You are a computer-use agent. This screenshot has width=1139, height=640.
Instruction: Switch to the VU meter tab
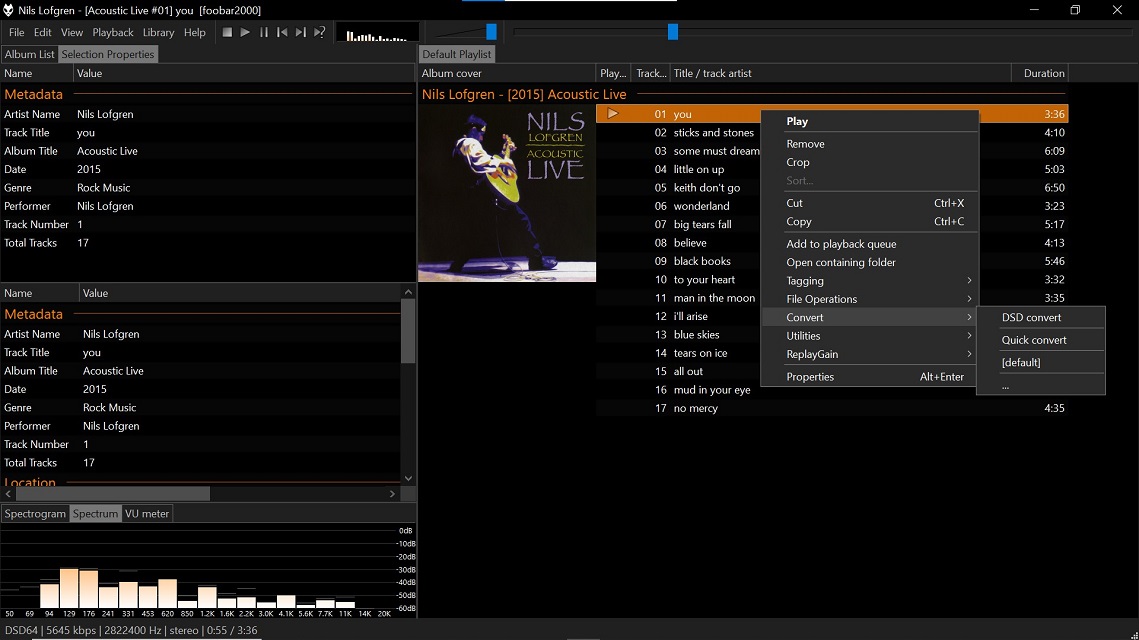coord(147,513)
